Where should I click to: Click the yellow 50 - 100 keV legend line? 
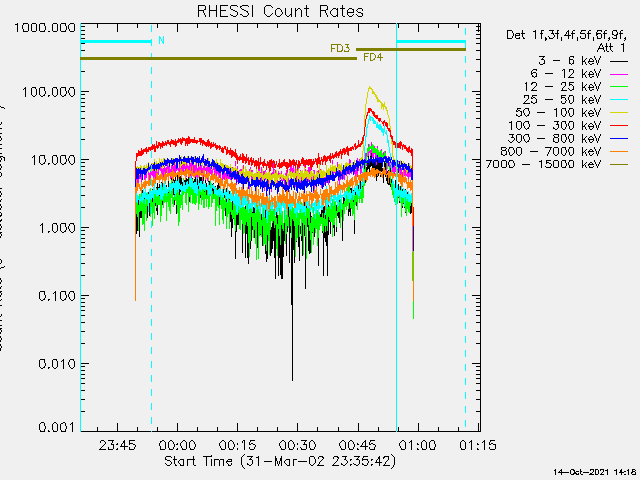point(619,113)
